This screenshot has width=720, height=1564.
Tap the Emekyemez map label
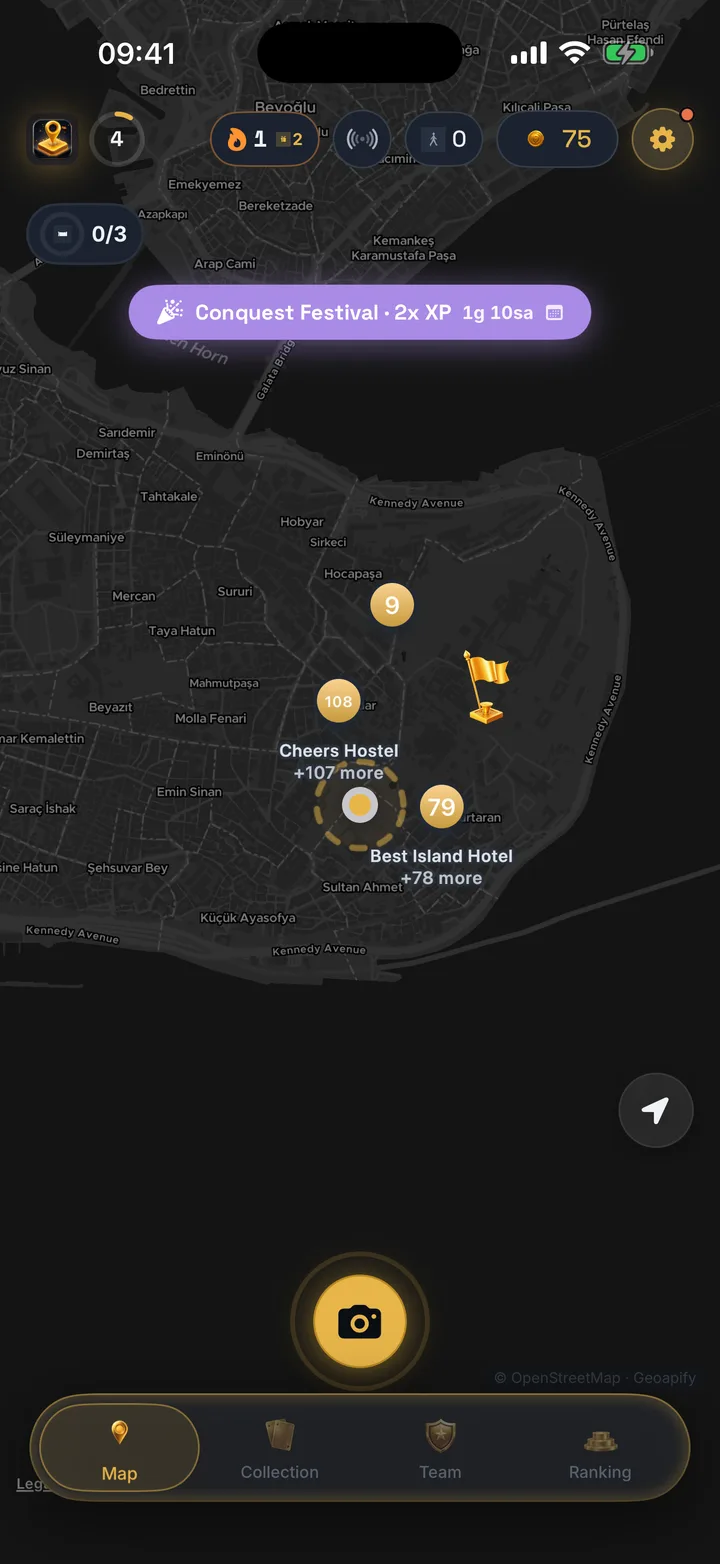(205, 185)
